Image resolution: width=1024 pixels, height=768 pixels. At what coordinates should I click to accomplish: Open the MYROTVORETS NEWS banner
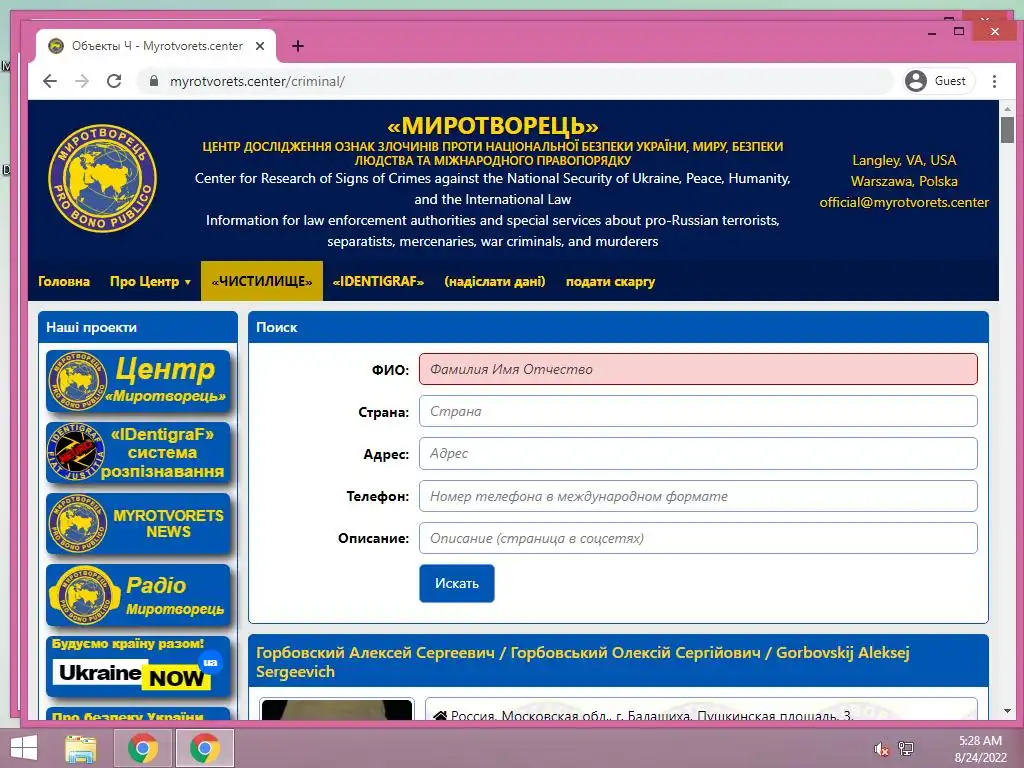click(x=138, y=524)
